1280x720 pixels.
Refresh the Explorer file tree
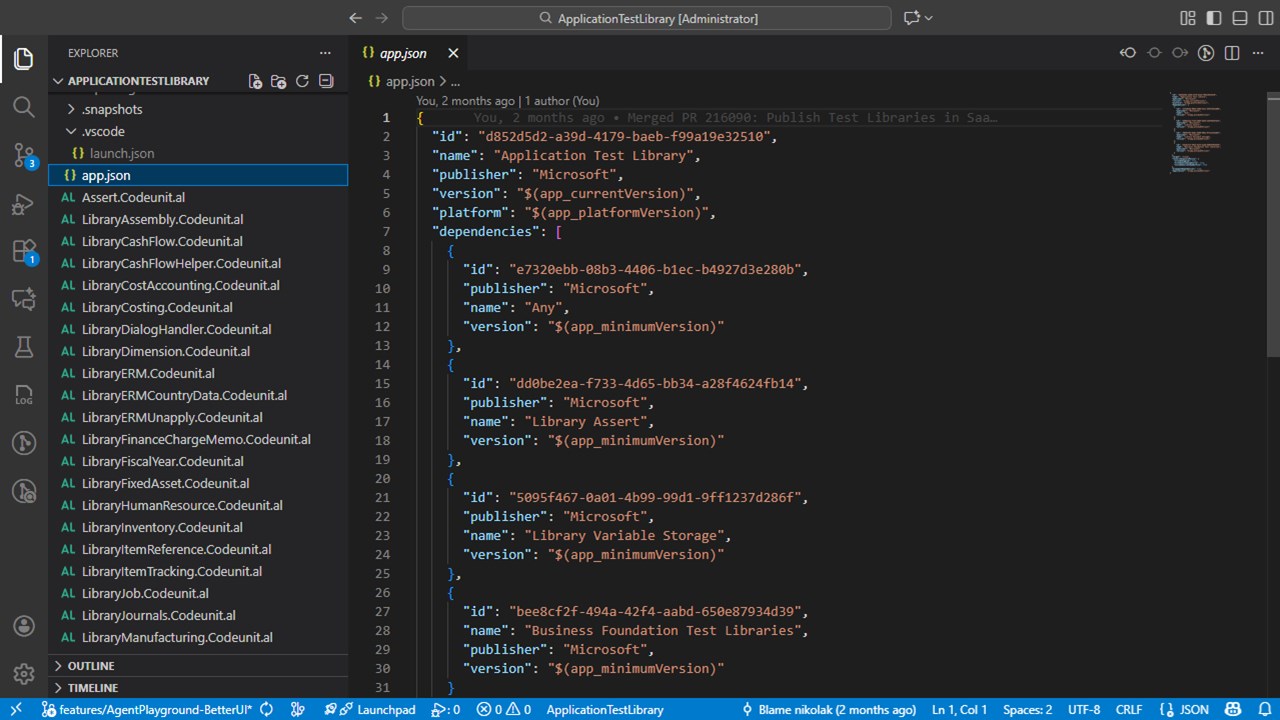pos(302,81)
